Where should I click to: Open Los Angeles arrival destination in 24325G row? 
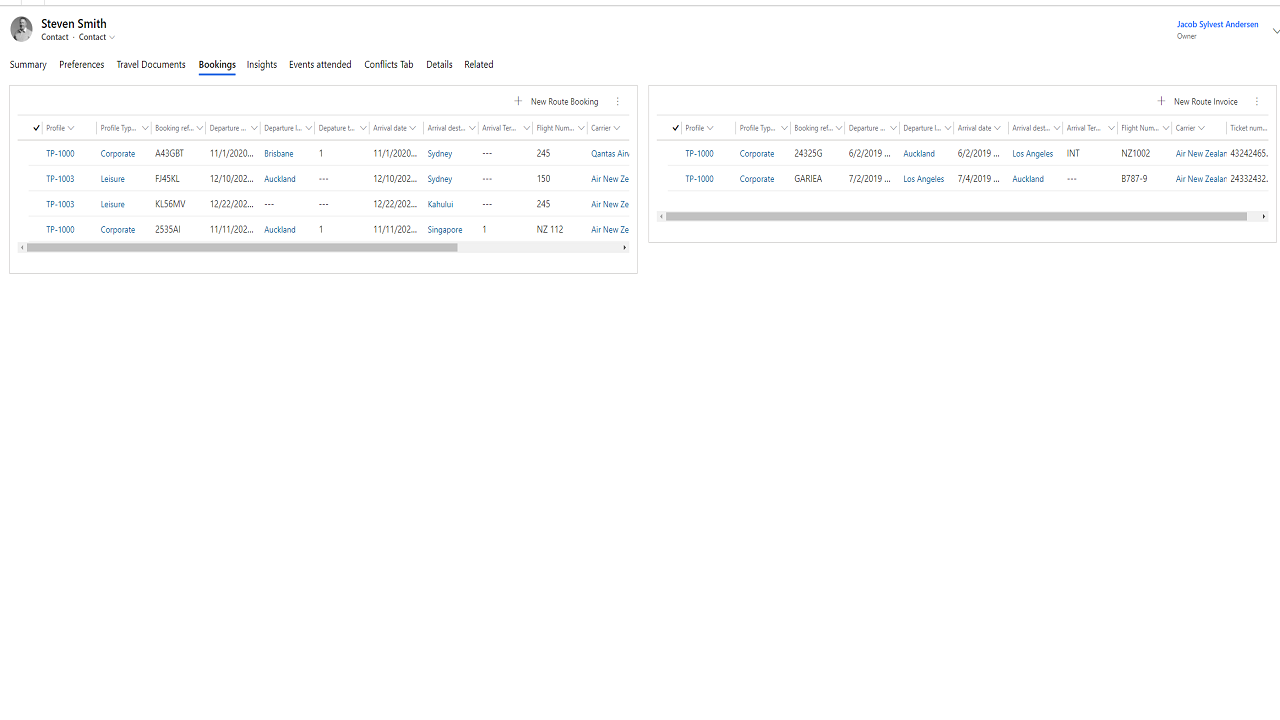(x=1032, y=154)
